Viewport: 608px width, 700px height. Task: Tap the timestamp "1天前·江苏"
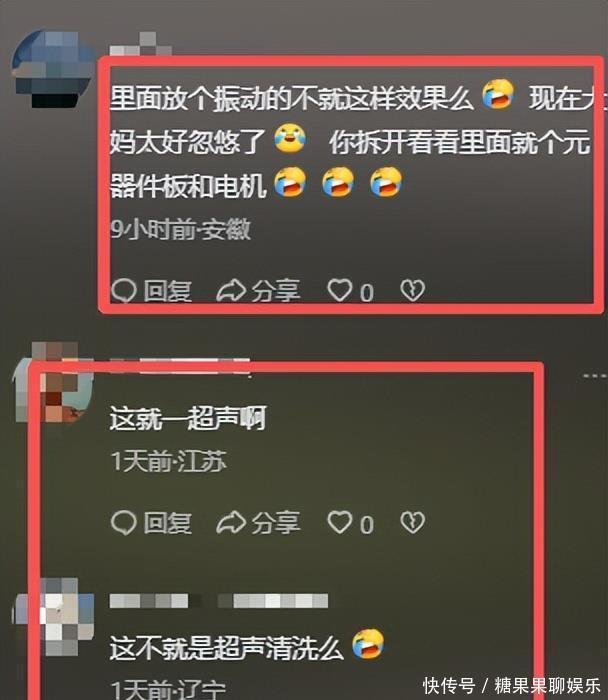point(169,461)
